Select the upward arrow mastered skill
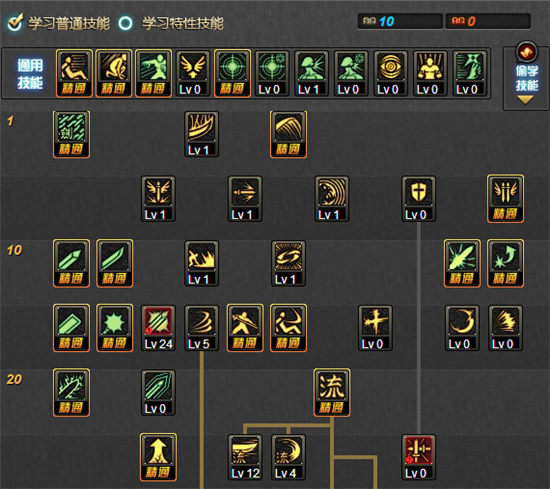Viewport: 550px width, 489px height. click(158, 457)
